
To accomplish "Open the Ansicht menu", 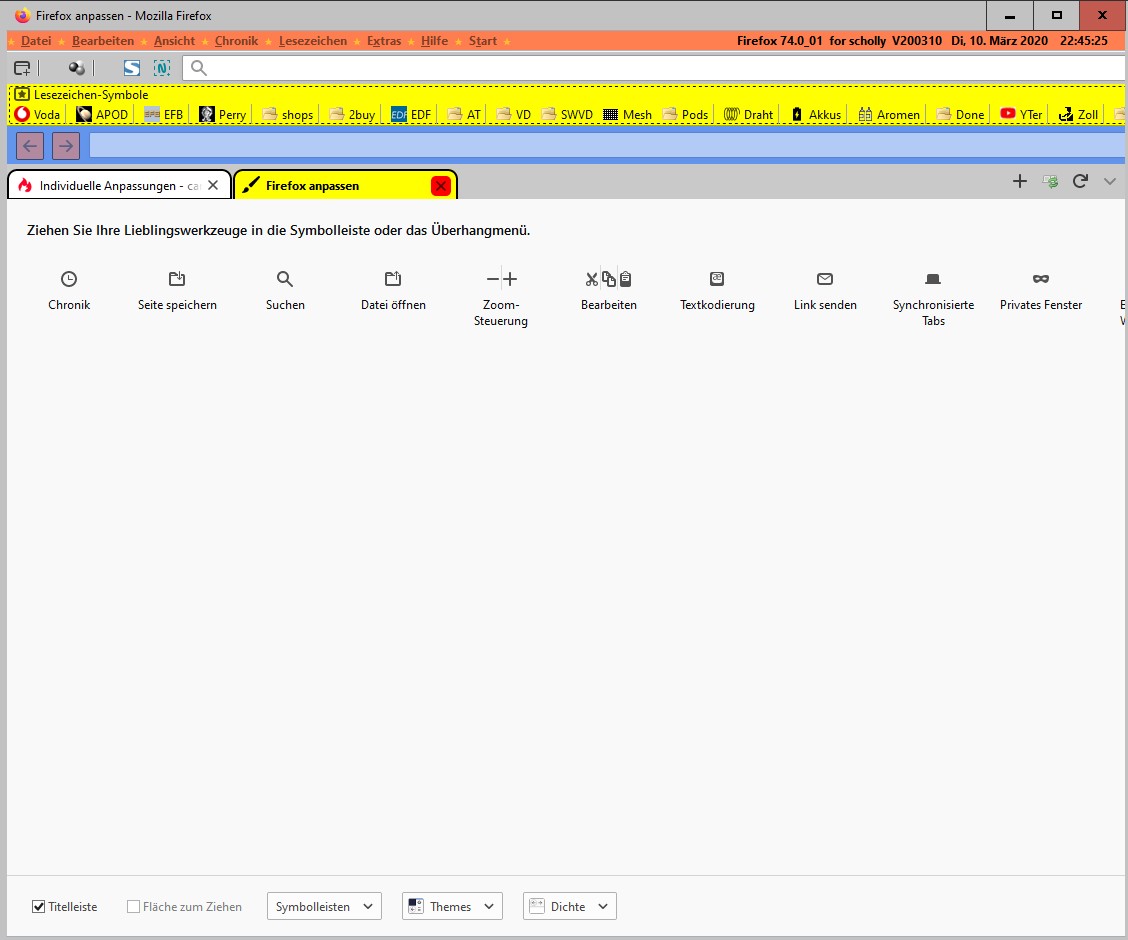I will (x=174, y=41).
